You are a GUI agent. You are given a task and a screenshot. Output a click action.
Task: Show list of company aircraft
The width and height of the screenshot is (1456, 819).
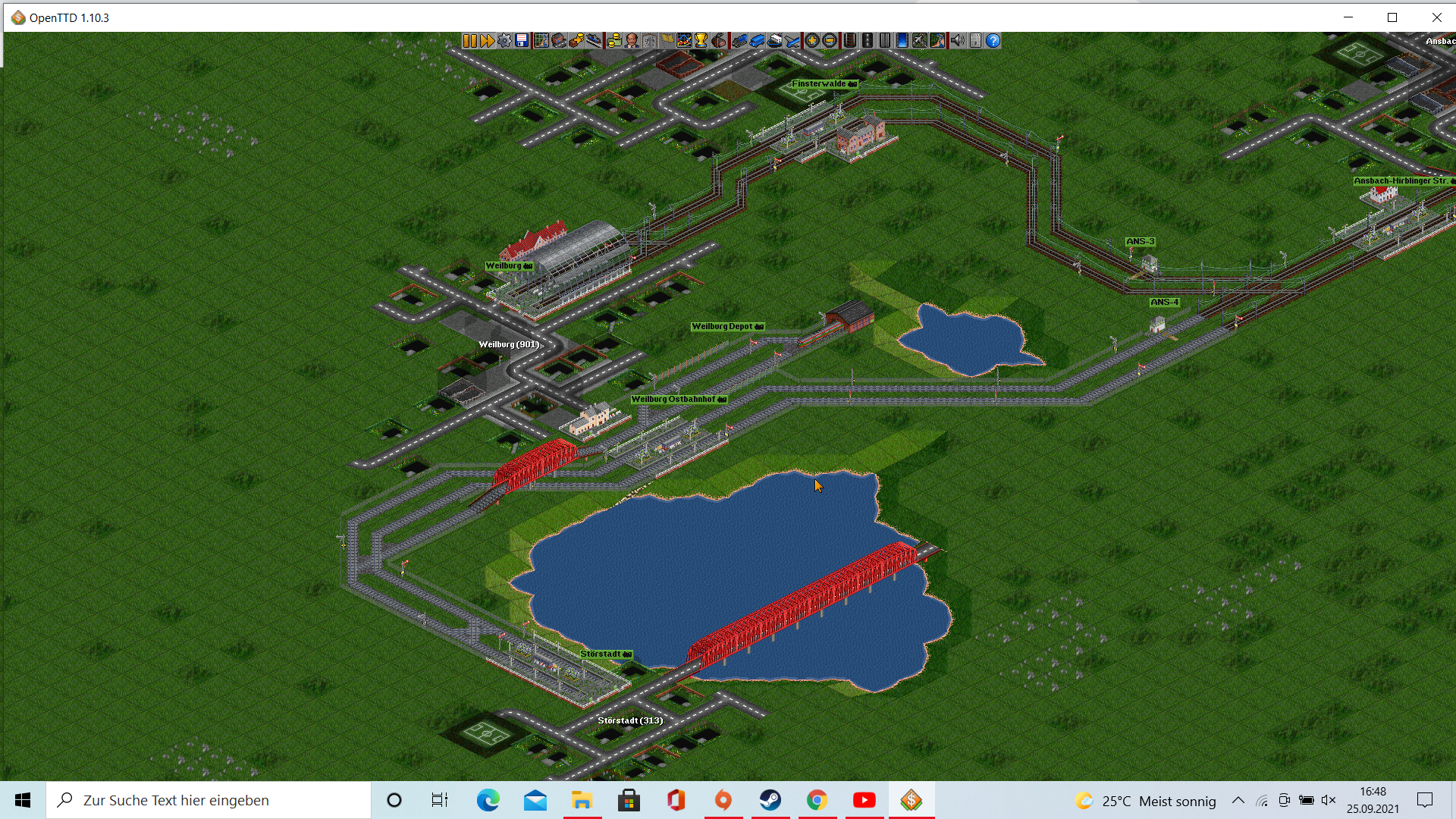pos(792,40)
